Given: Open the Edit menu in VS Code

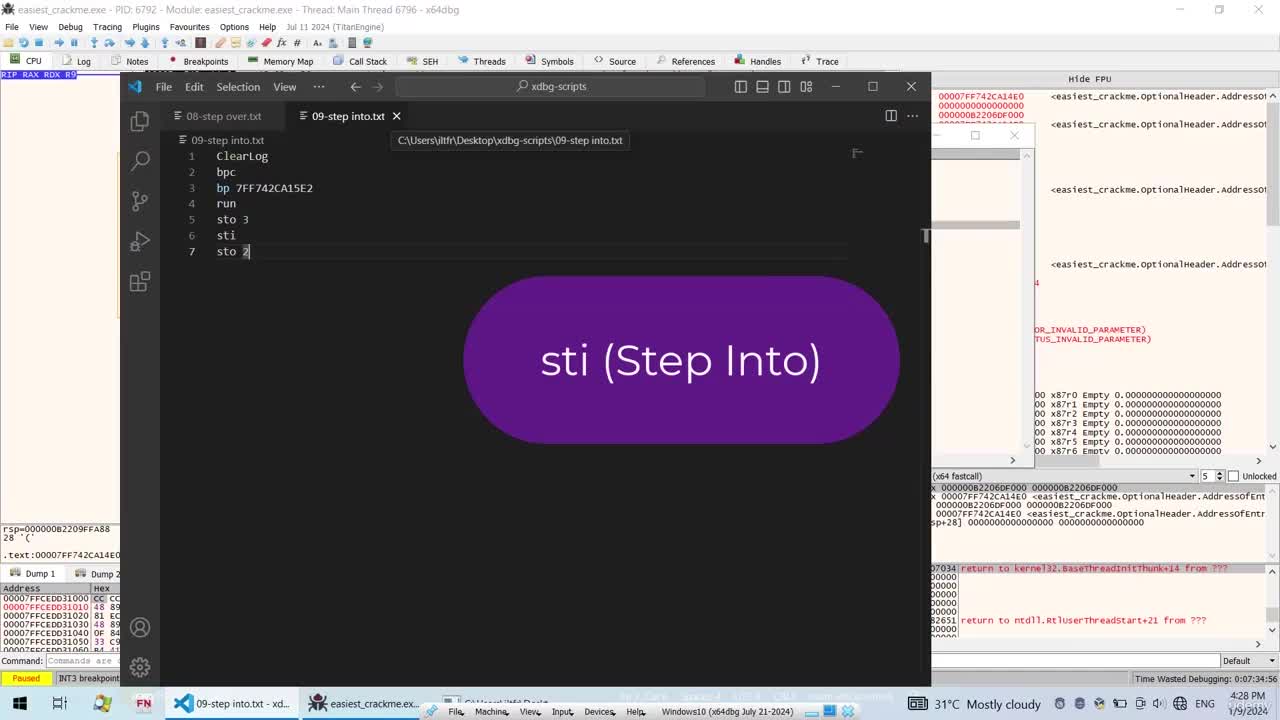Looking at the screenshot, I should tap(194, 87).
